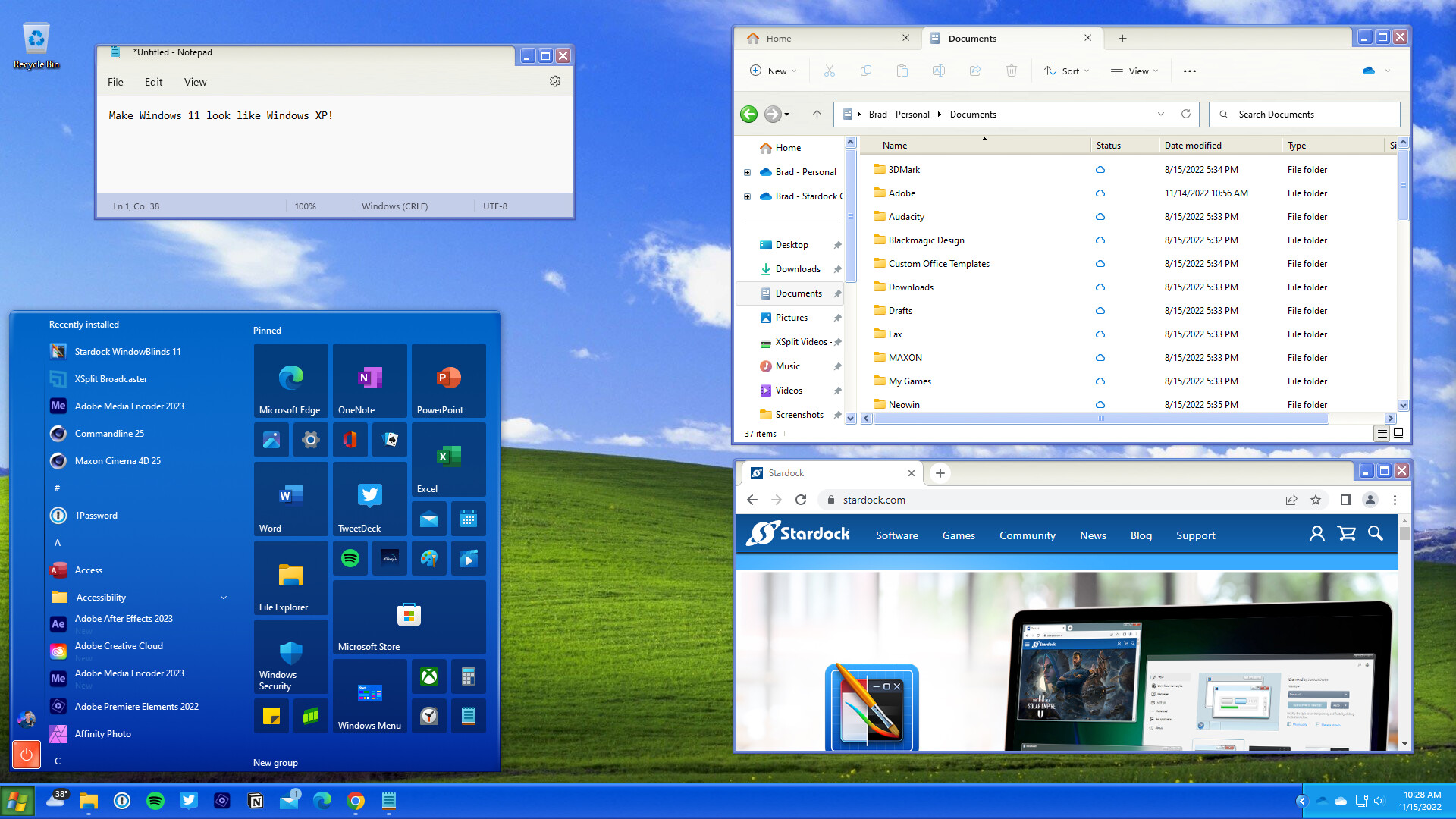Click 1Password icon in app list

point(57,515)
